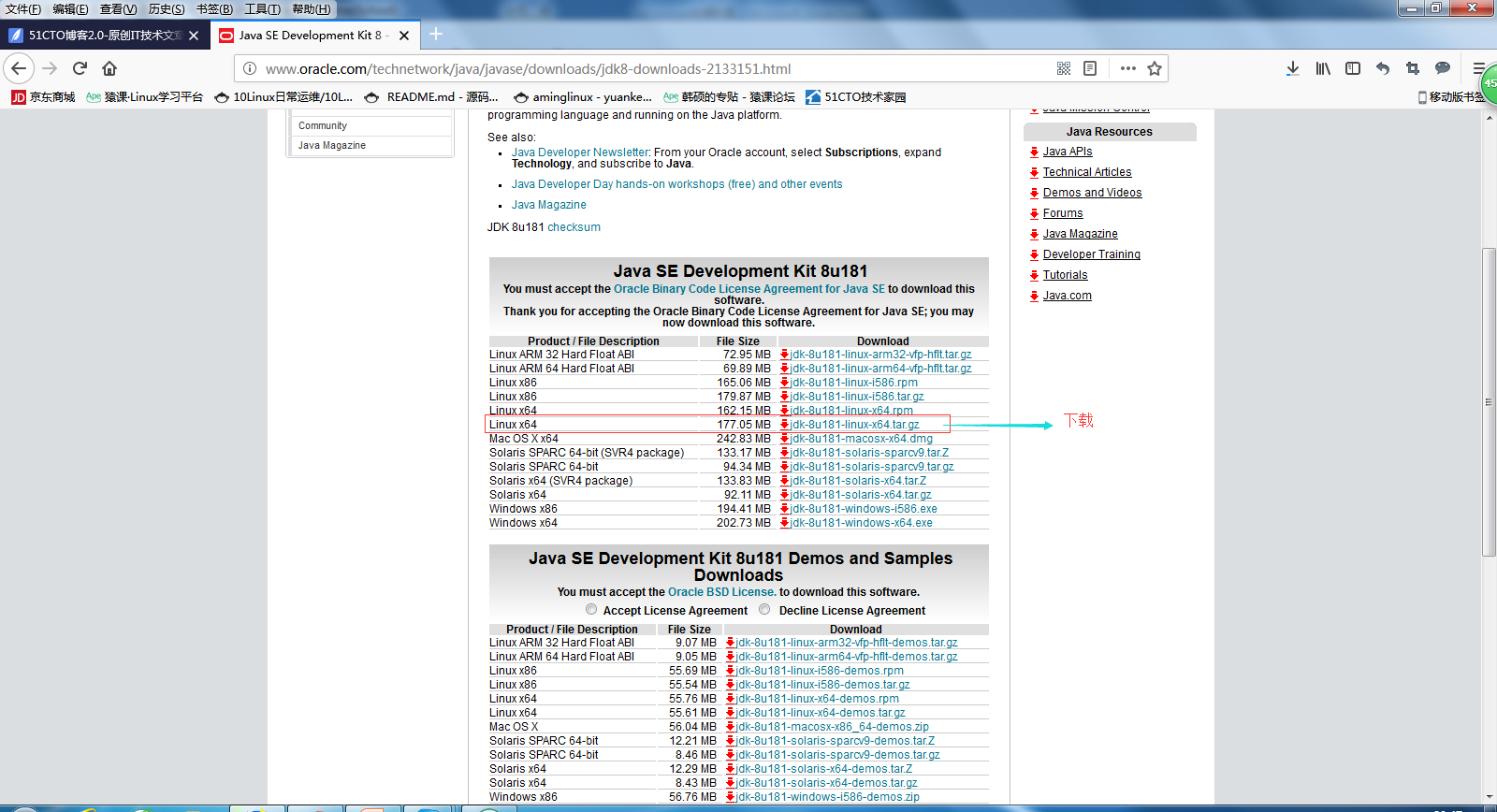Open the 文件(F) menu
Viewport: 1497px width, 812px height.
pos(23,9)
